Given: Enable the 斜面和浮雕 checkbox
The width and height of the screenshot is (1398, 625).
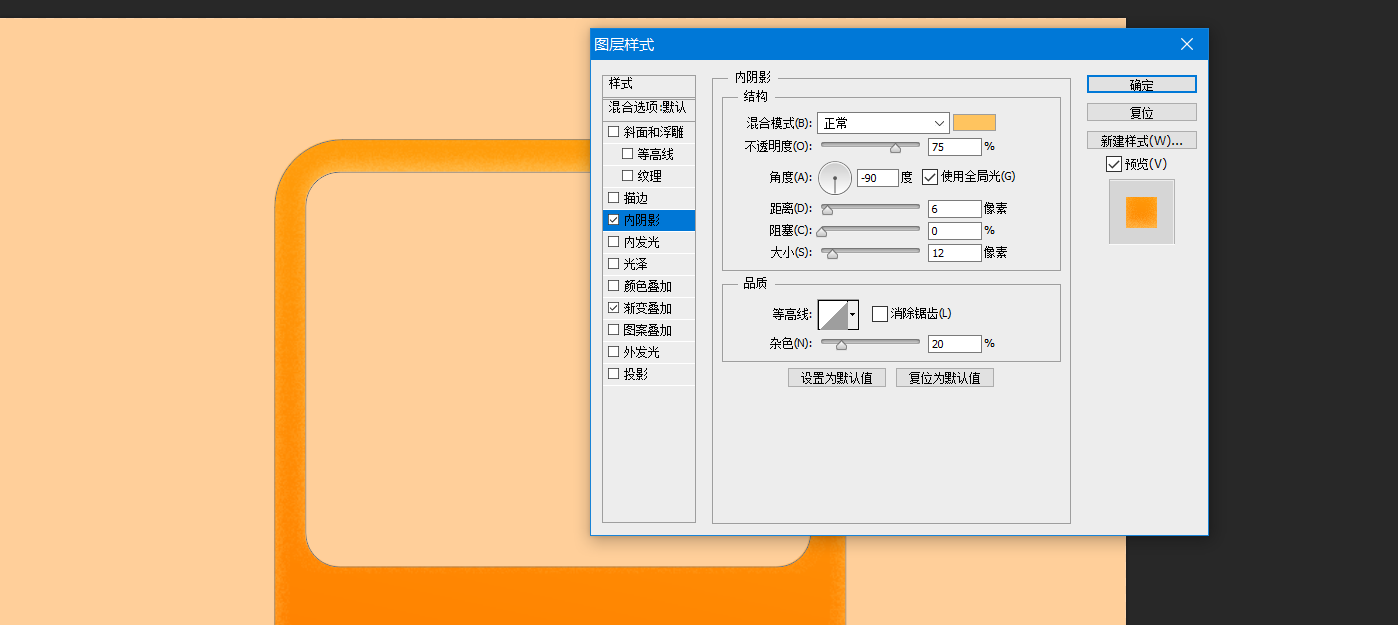Looking at the screenshot, I should 614,132.
